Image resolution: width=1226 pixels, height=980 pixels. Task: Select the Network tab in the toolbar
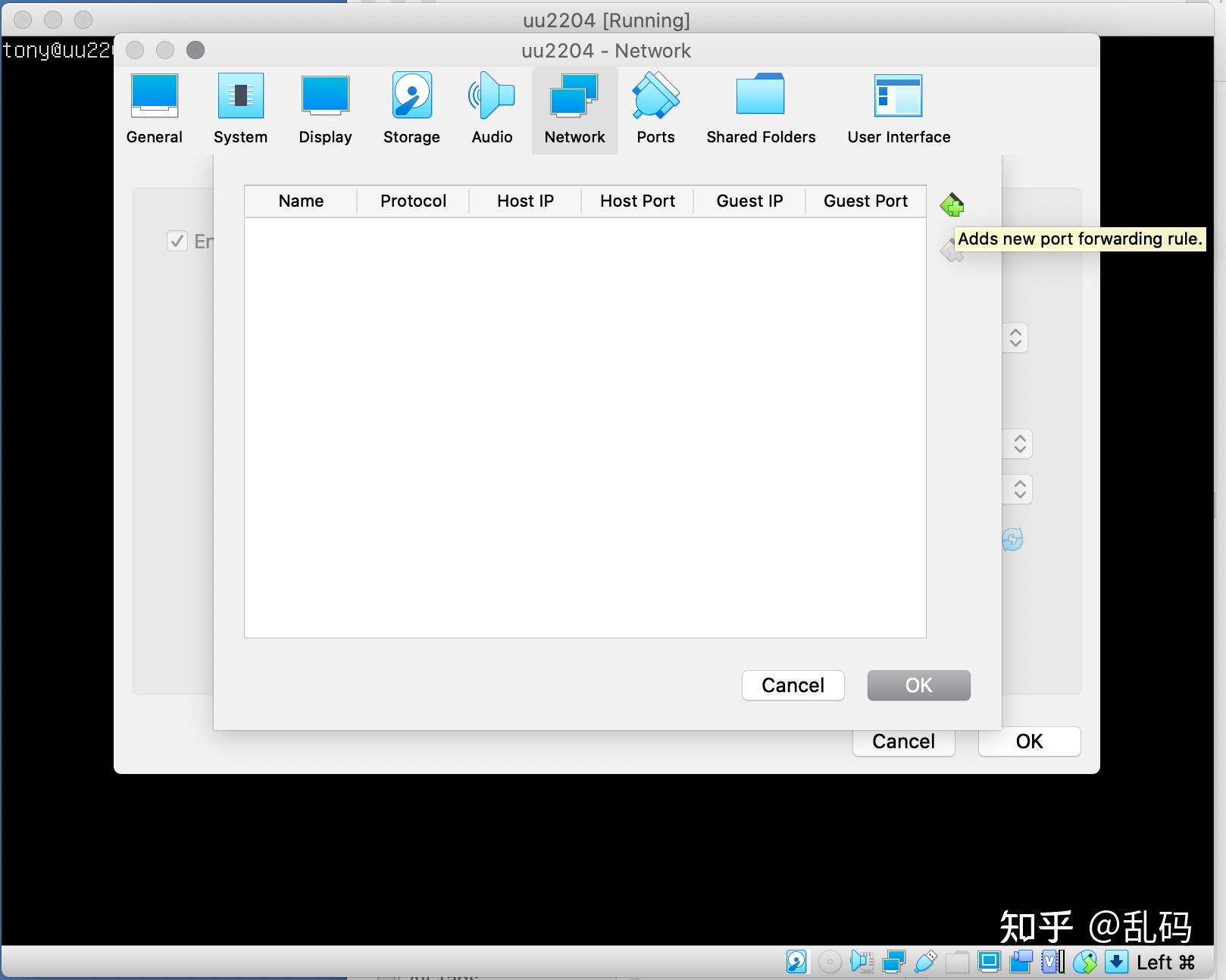pos(574,106)
